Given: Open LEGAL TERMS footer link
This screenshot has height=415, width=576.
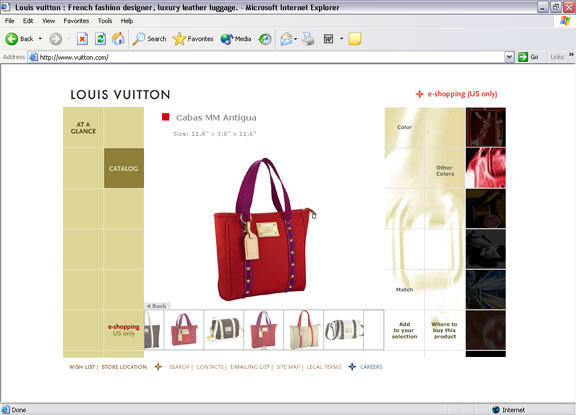Looking at the screenshot, I should 324,367.
